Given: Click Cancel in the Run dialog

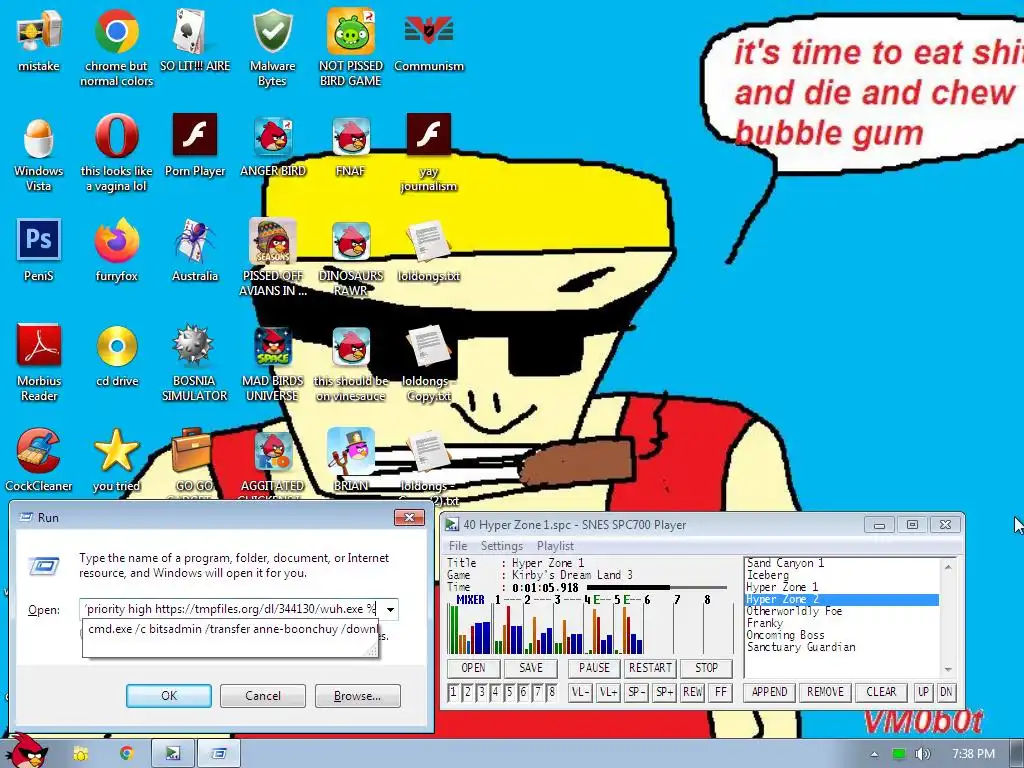Looking at the screenshot, I should click(263, 696).
